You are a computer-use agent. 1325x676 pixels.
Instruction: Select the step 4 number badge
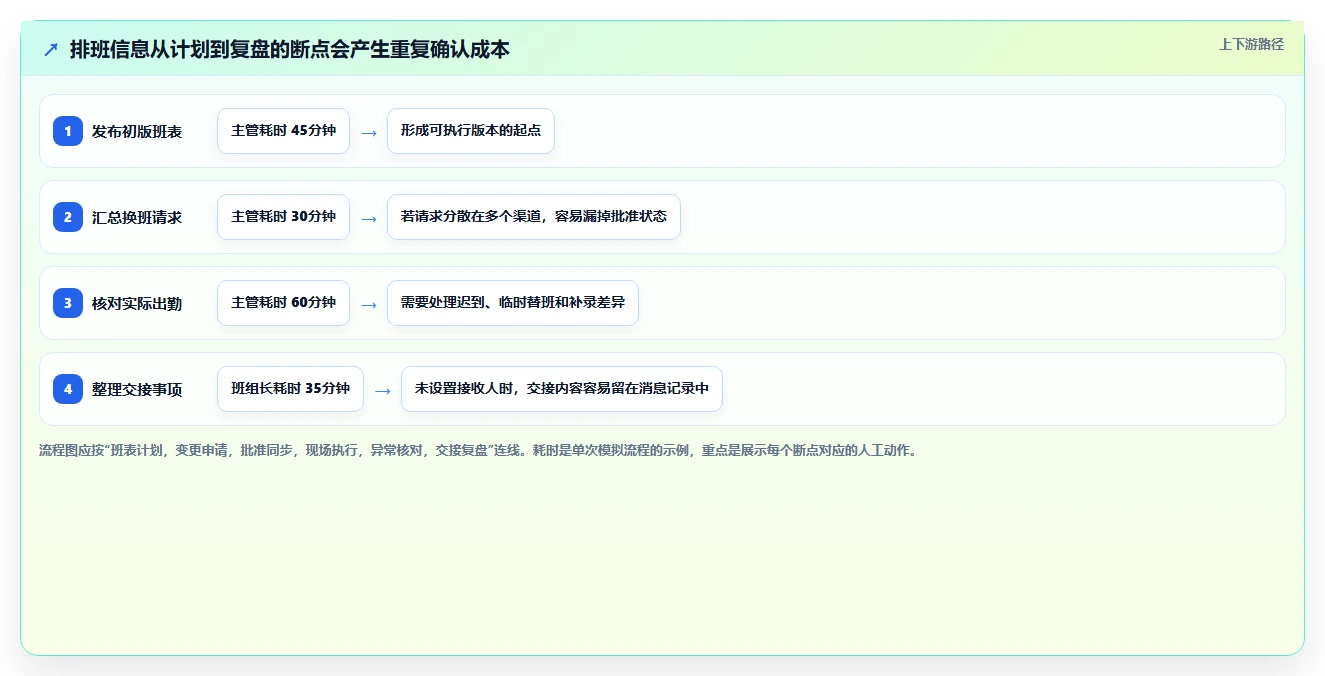(x=68, y=389)
